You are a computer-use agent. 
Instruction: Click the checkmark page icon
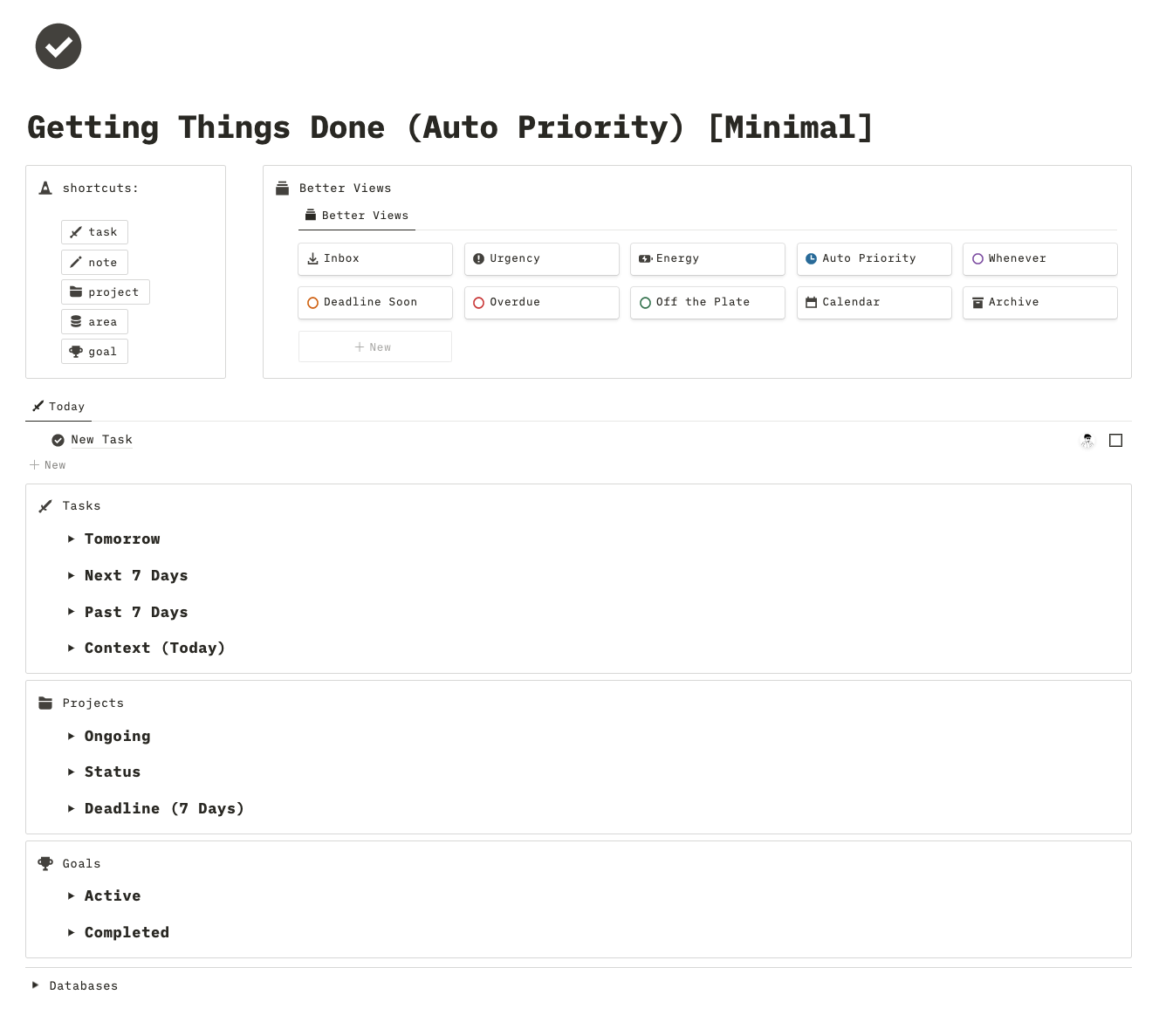(x=58, y=46)
